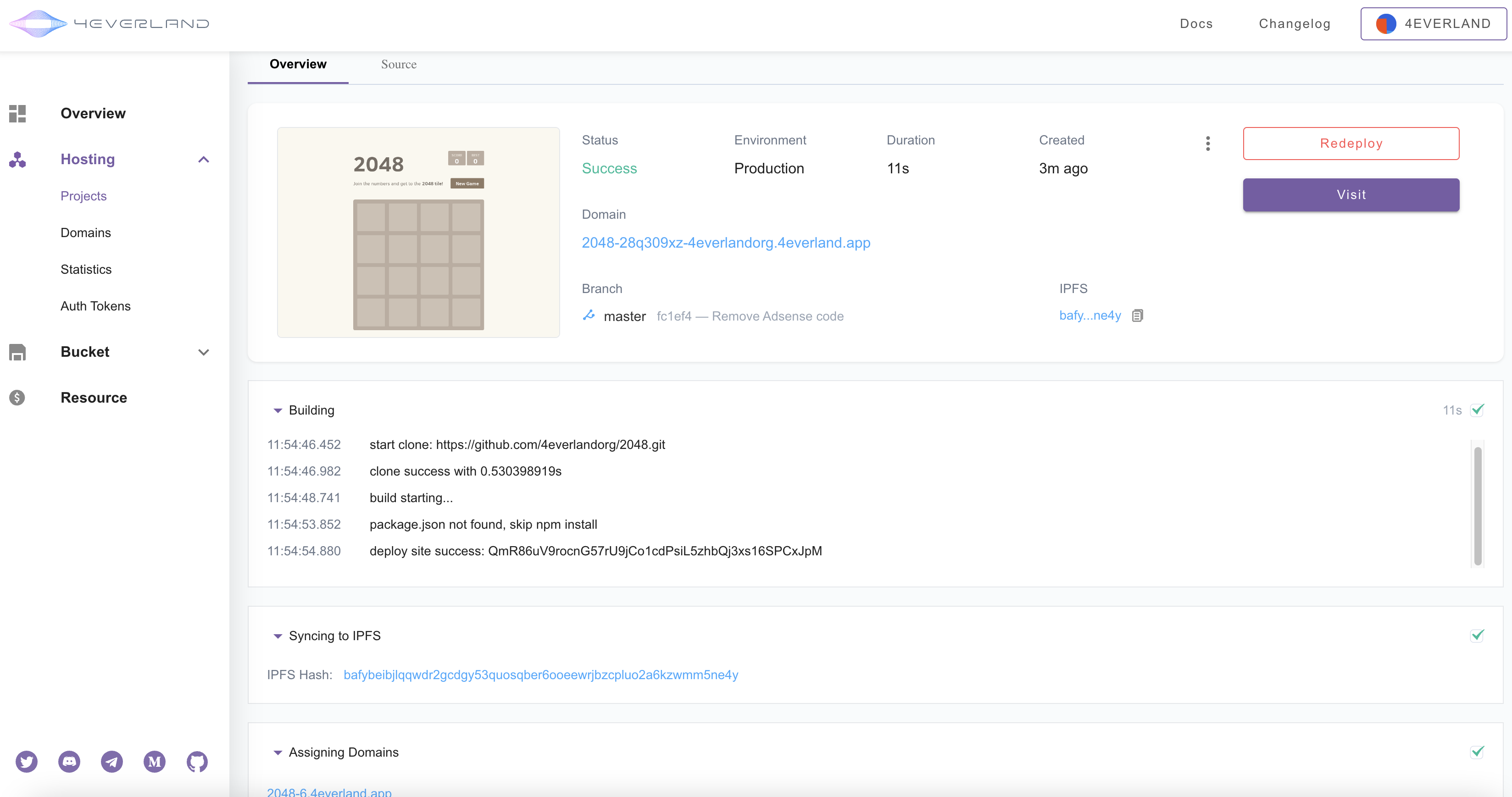
Task: Click the Syncing to IPFS checkmark
Action: pos(1478,635)
